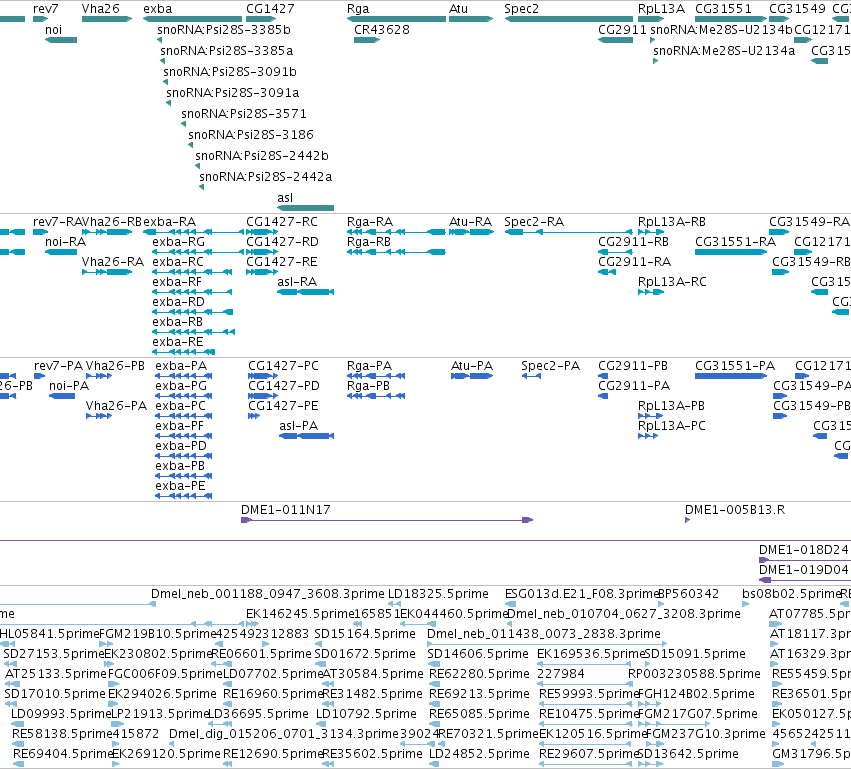
Task: Click the RpL13A-RC transcript label
Action: pyautogui.click(x=672, y=282)
